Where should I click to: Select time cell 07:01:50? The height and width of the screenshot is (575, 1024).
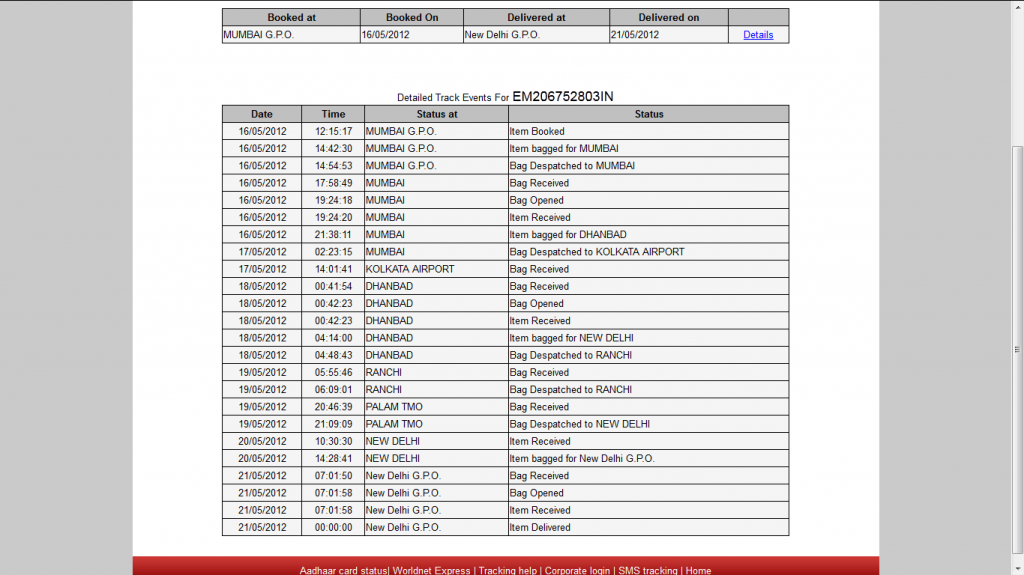point(333,476)
